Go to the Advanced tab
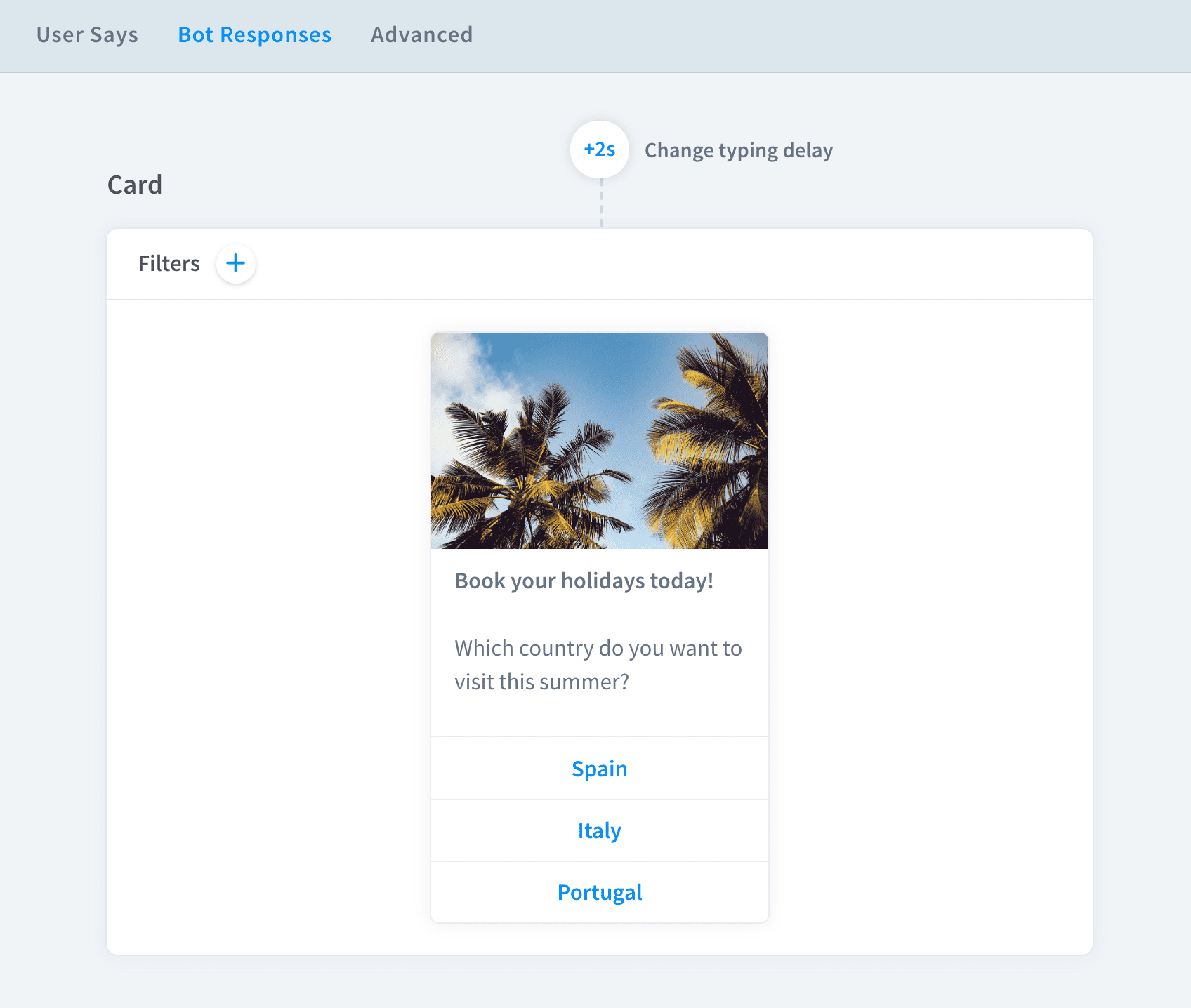This screenshot has width=1191, height=1008. point(421,34)
